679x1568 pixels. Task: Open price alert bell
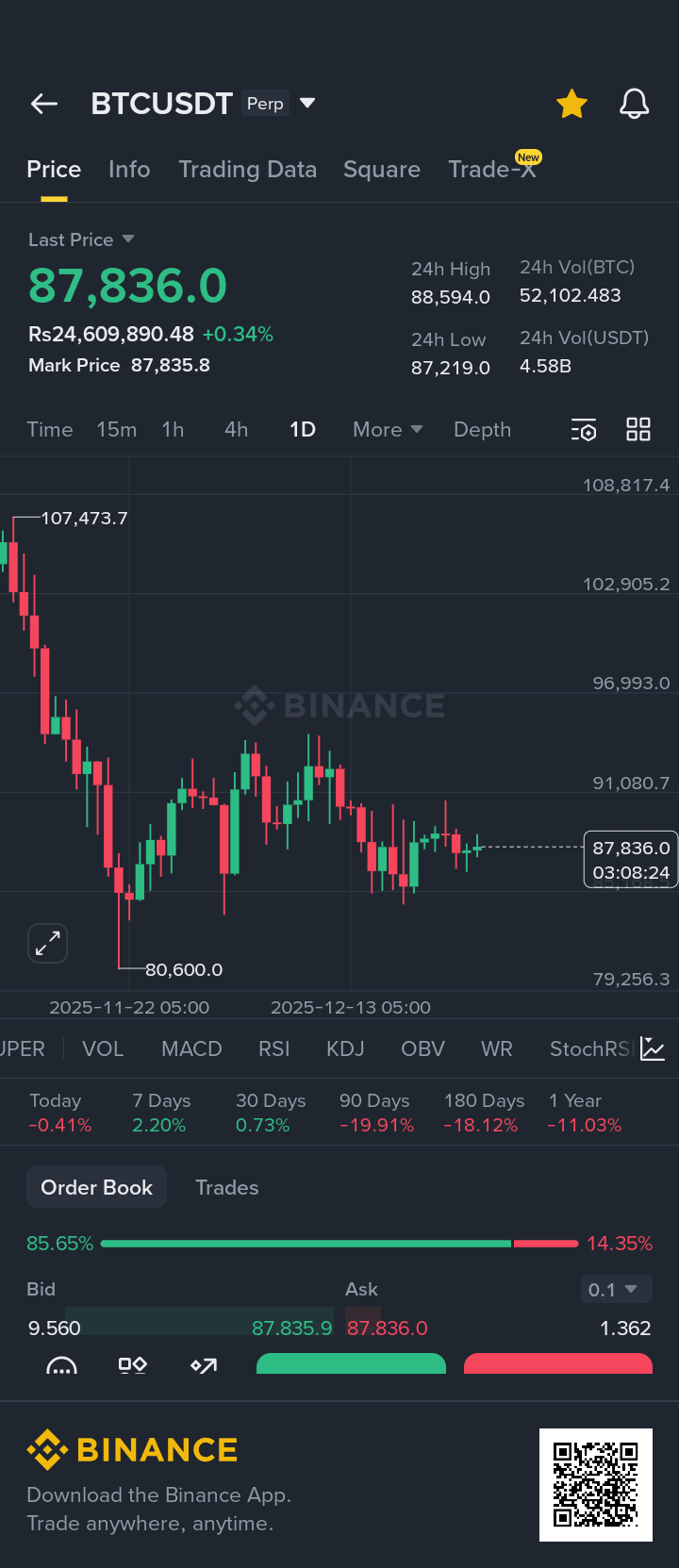point(634,104)
